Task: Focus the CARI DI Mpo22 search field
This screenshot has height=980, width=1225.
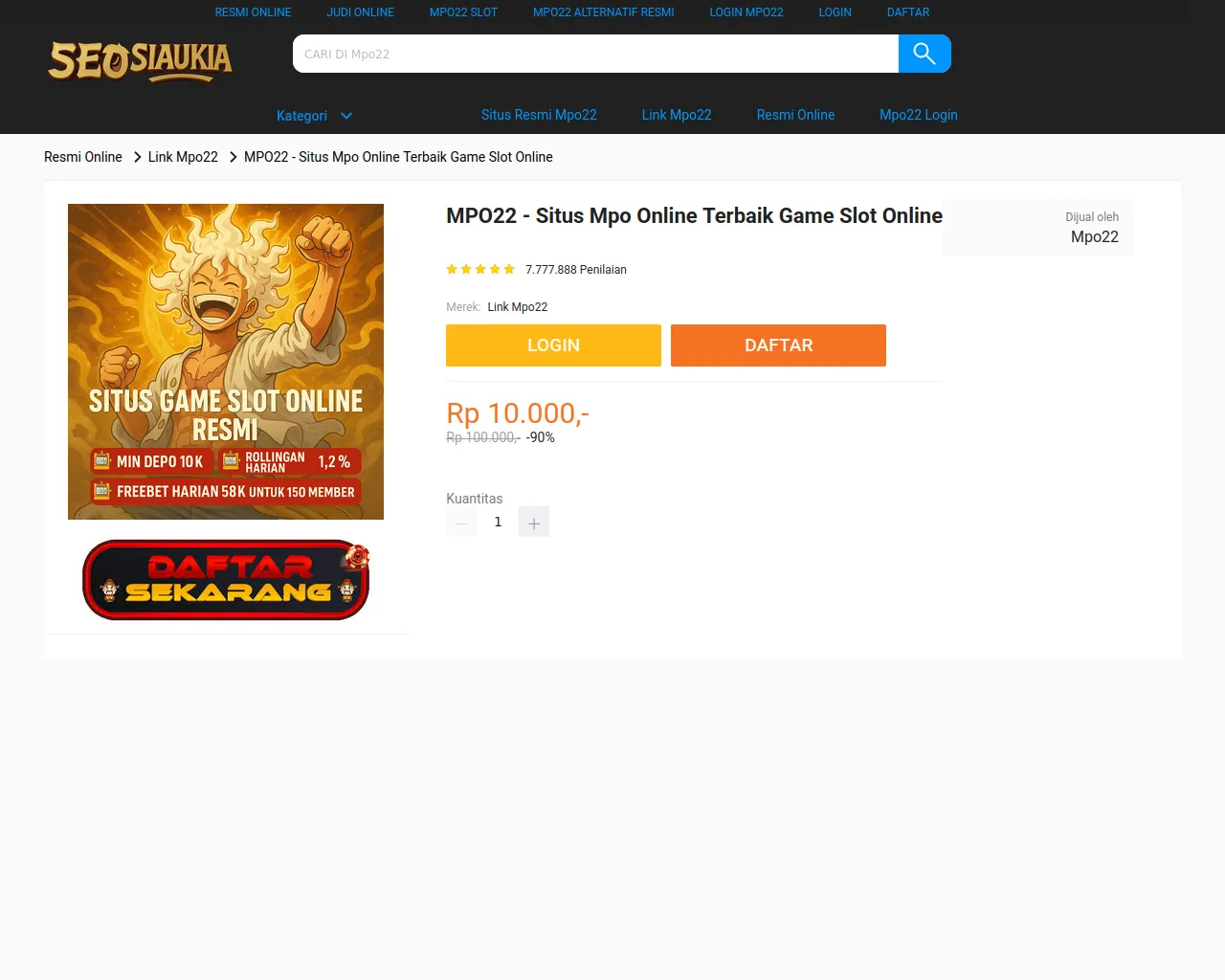Action: tap(595, 54)
